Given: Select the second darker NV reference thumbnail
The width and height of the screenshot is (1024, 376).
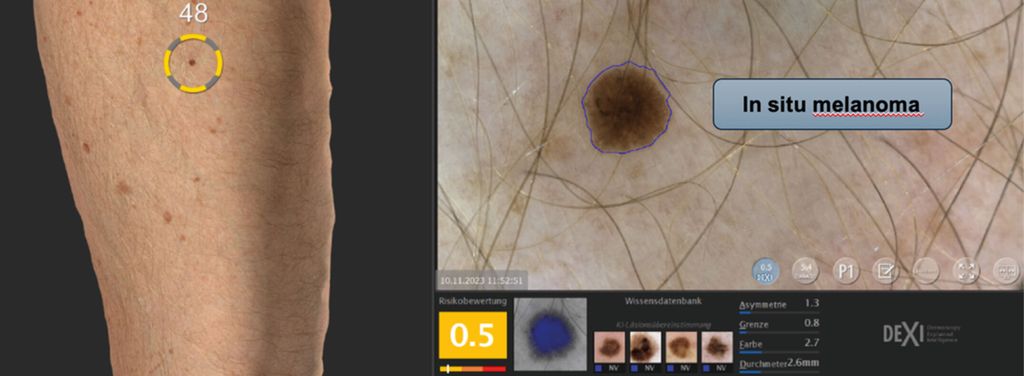Looking at the screenshot, I should (x=645, y=347).
